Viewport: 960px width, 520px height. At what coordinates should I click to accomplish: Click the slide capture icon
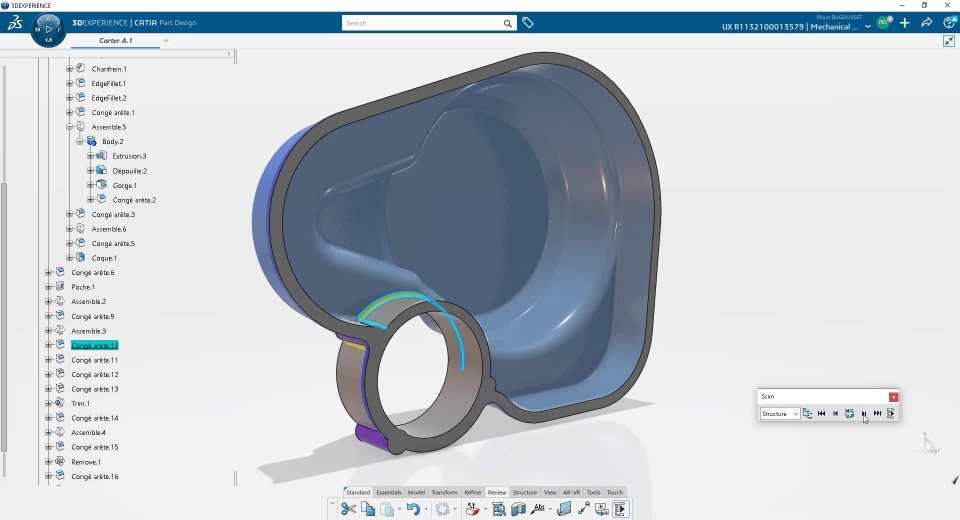coord(601,508)
